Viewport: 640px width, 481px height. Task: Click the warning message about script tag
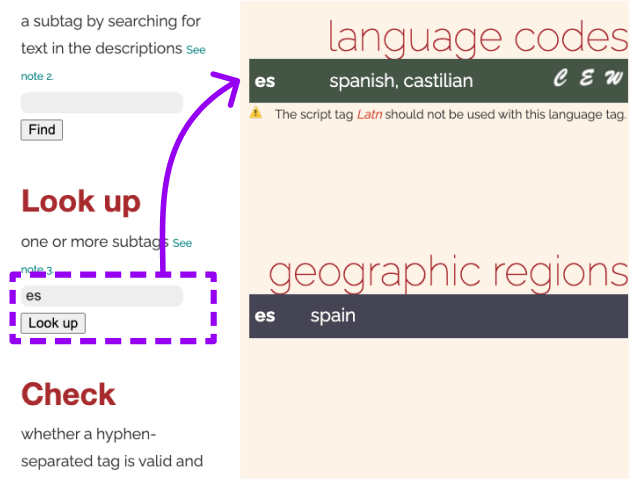pos(450,114)
